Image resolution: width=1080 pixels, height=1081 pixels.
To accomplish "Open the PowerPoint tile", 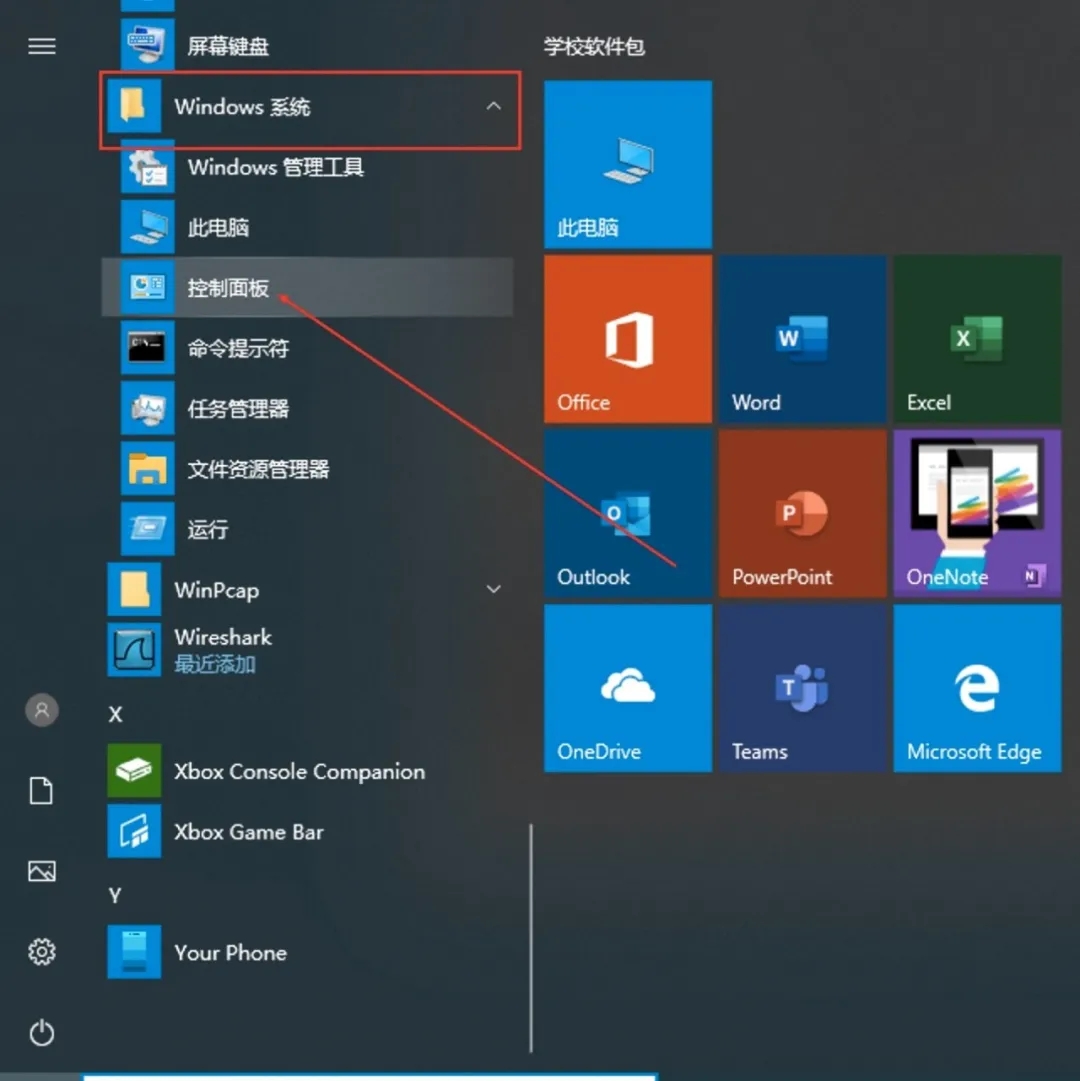I will click(x=802, y=513).
